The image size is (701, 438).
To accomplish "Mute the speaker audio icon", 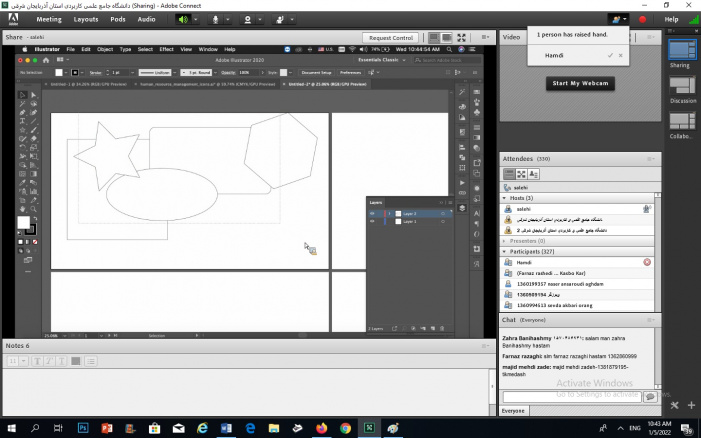I will coord(184,19).
